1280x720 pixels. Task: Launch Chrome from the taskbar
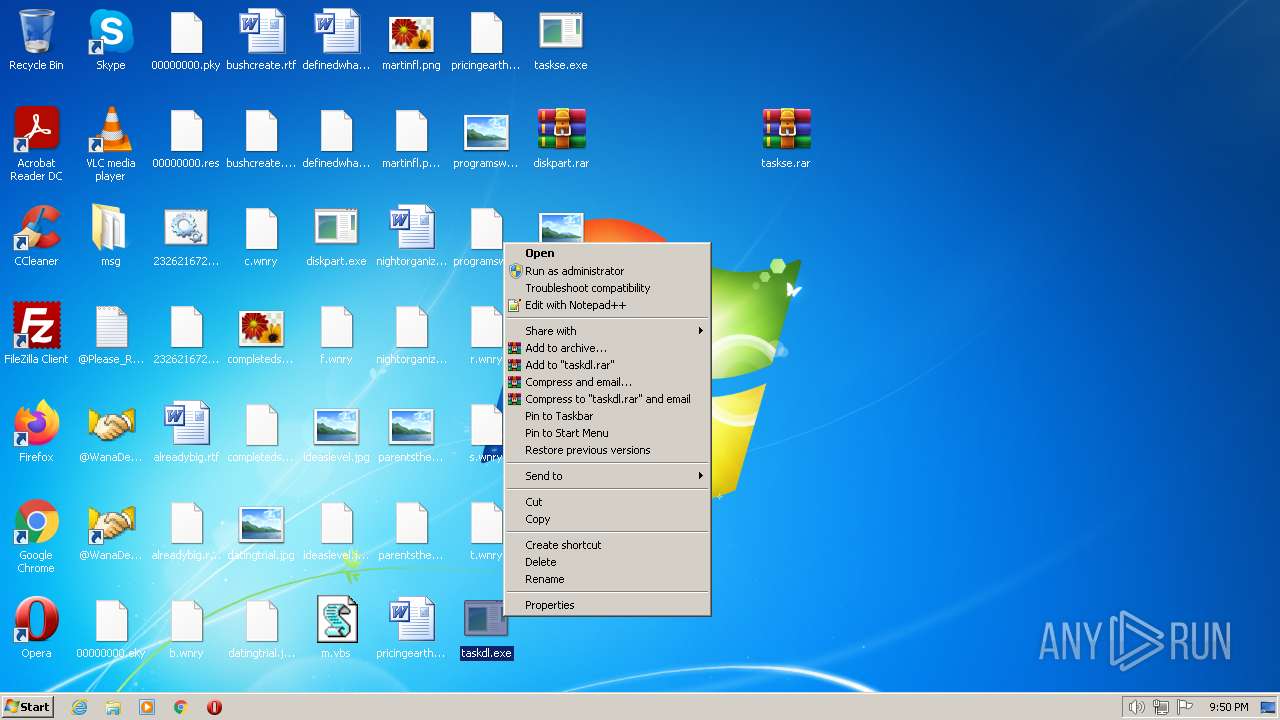(x=181, y=707)
